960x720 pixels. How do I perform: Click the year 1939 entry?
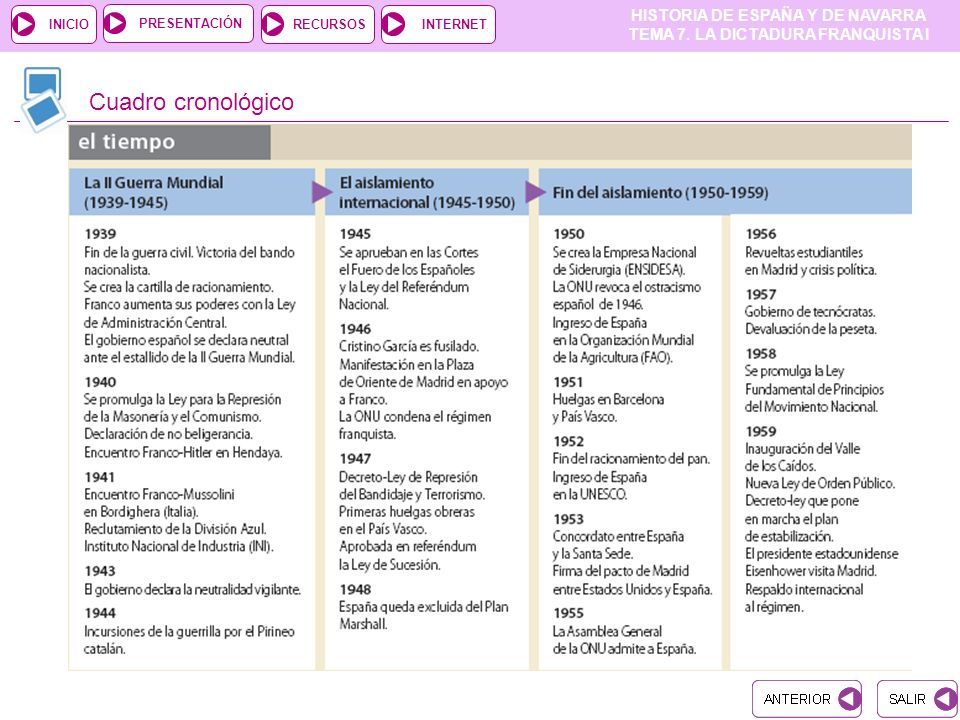[100, 234]
